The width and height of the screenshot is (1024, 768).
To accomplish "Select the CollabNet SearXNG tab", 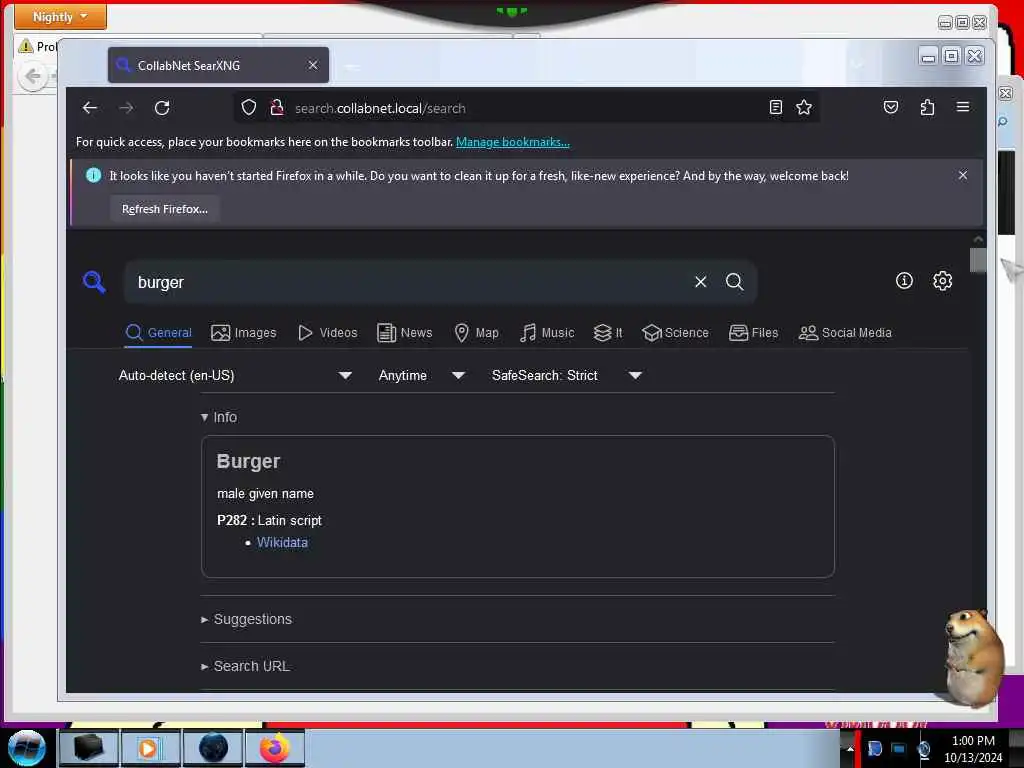I will click(x=218, y=65).
